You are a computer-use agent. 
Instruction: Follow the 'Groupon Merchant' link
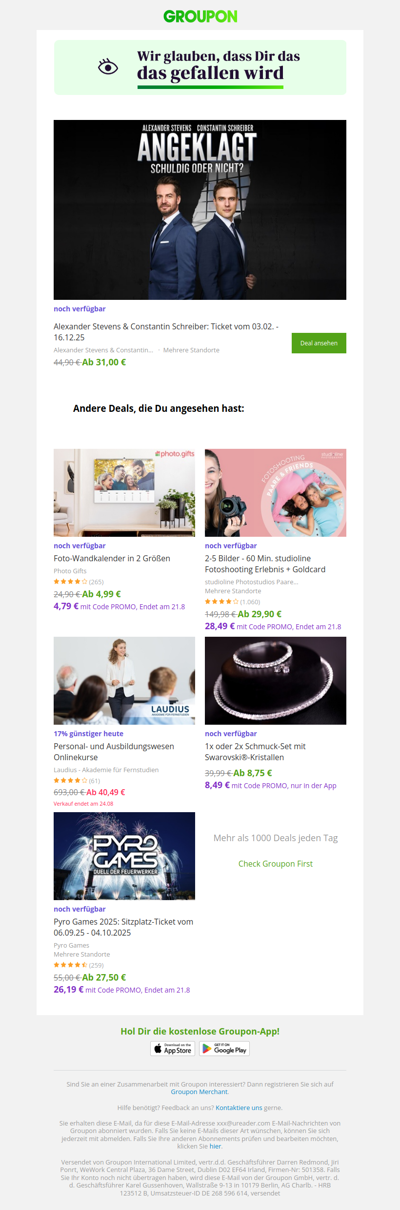pyautogui.click(x=199, y=1092)
